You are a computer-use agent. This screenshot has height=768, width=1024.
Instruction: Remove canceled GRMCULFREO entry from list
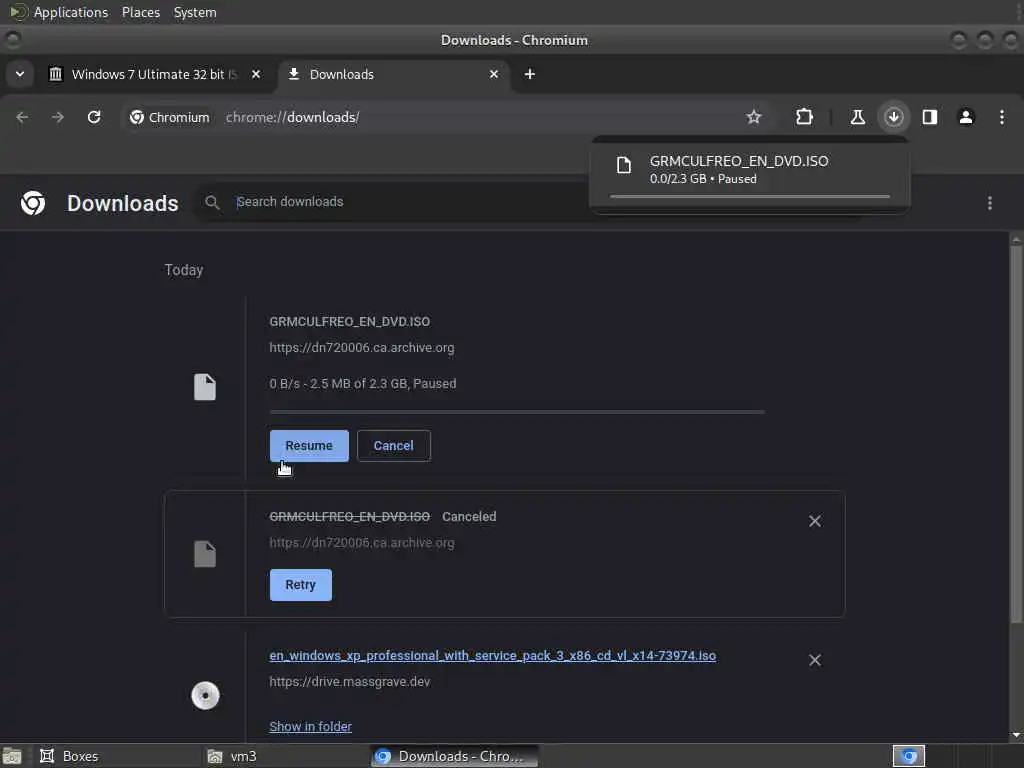tap(815, 520)
